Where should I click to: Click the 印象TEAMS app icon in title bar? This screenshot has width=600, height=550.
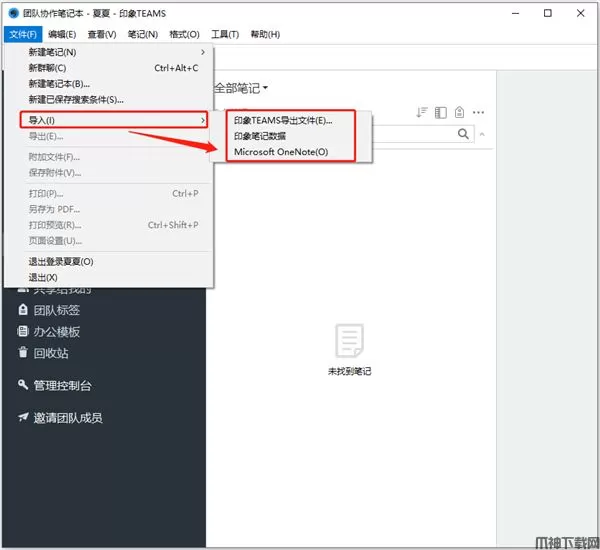[x=13, y=13]
